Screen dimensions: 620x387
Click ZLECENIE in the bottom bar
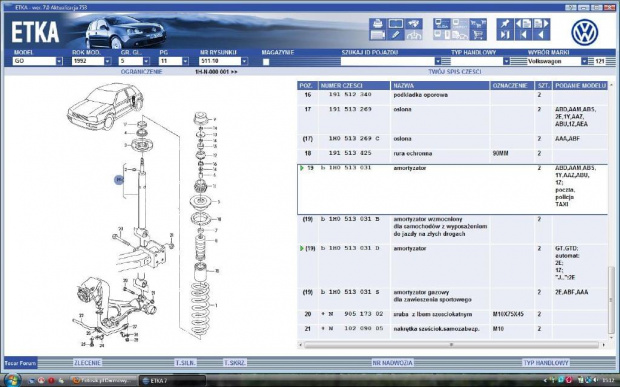click(87, 362)
